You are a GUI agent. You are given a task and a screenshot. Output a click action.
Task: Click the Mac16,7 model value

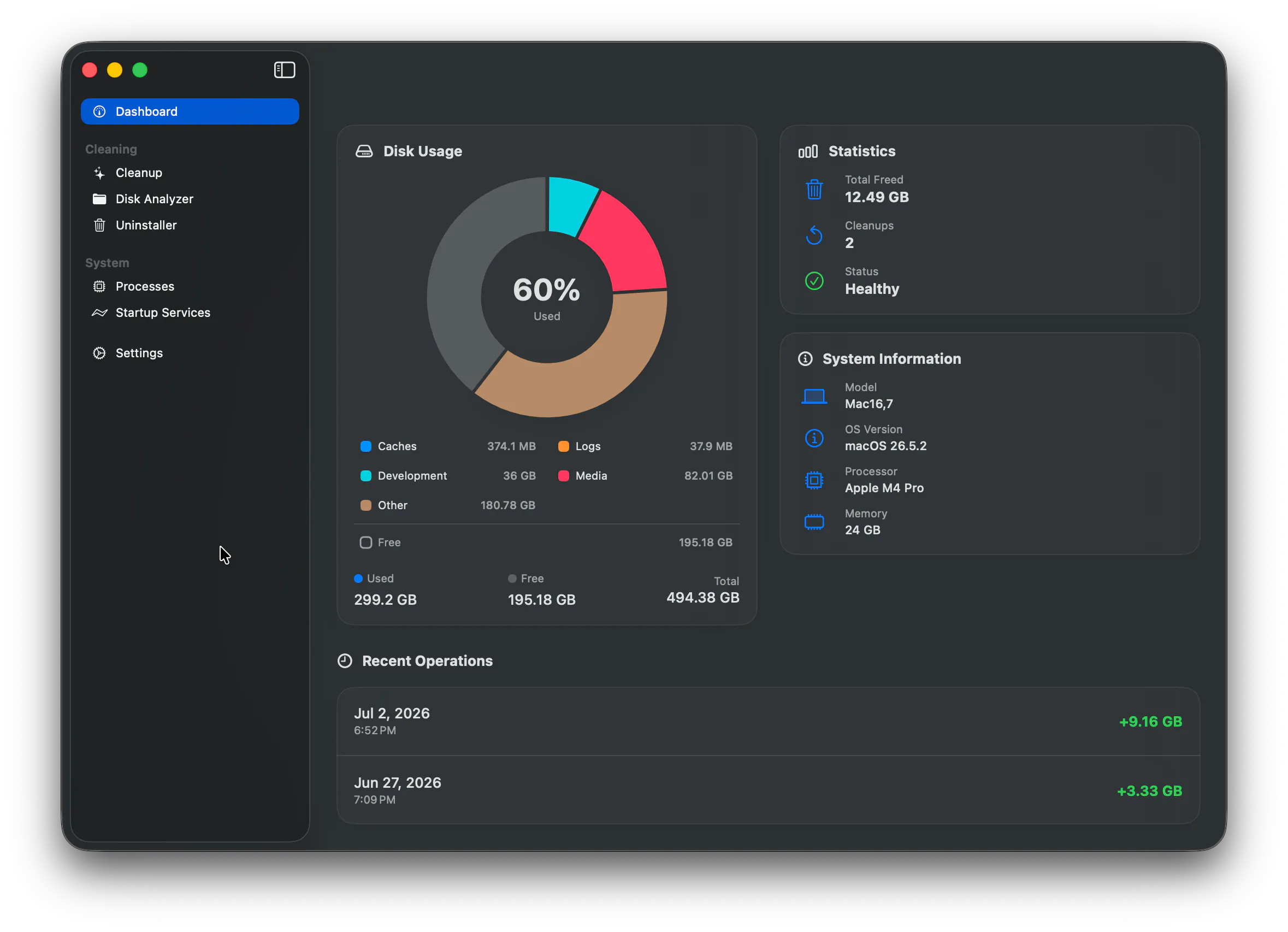click(868, 404)
